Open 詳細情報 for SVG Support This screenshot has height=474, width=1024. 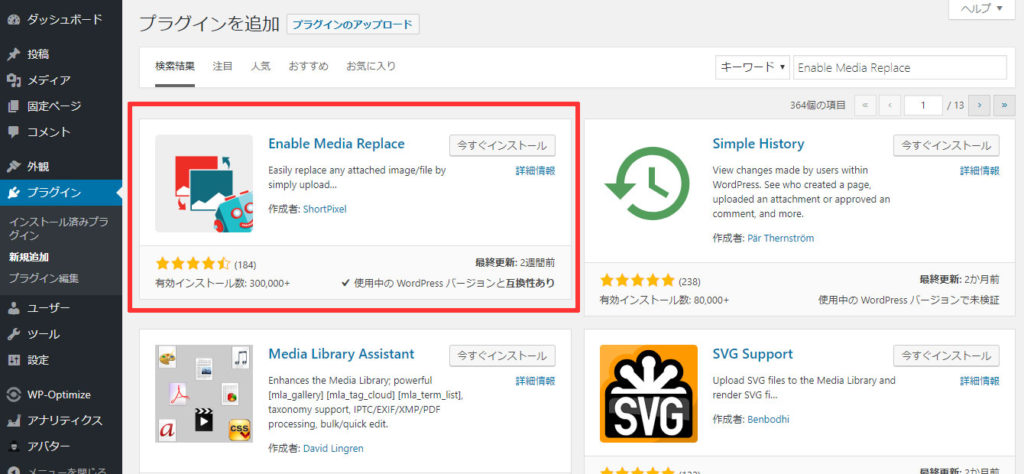pos(980,381)
